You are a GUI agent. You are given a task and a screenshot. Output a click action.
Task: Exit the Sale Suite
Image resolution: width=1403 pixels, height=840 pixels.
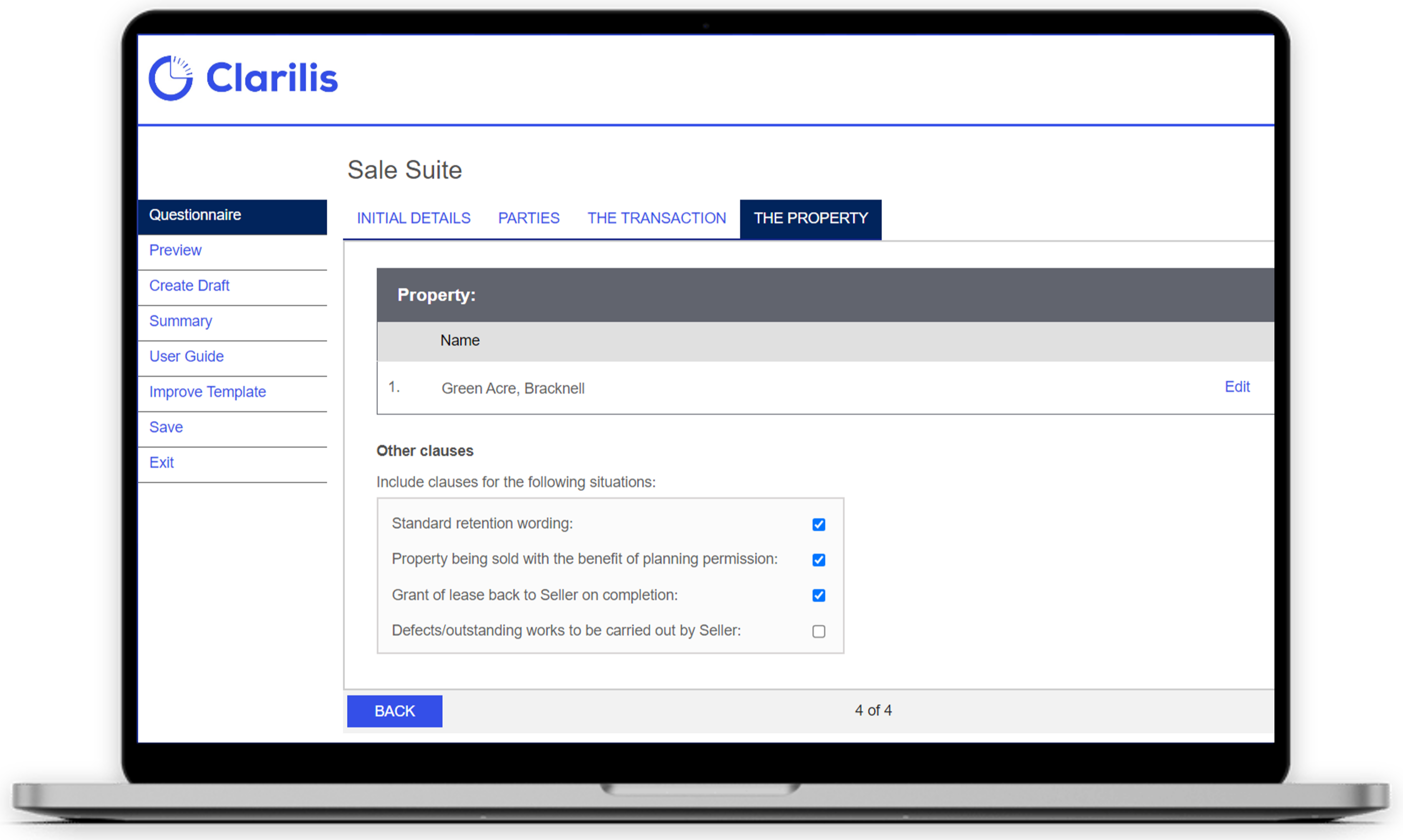pos(161,463)
